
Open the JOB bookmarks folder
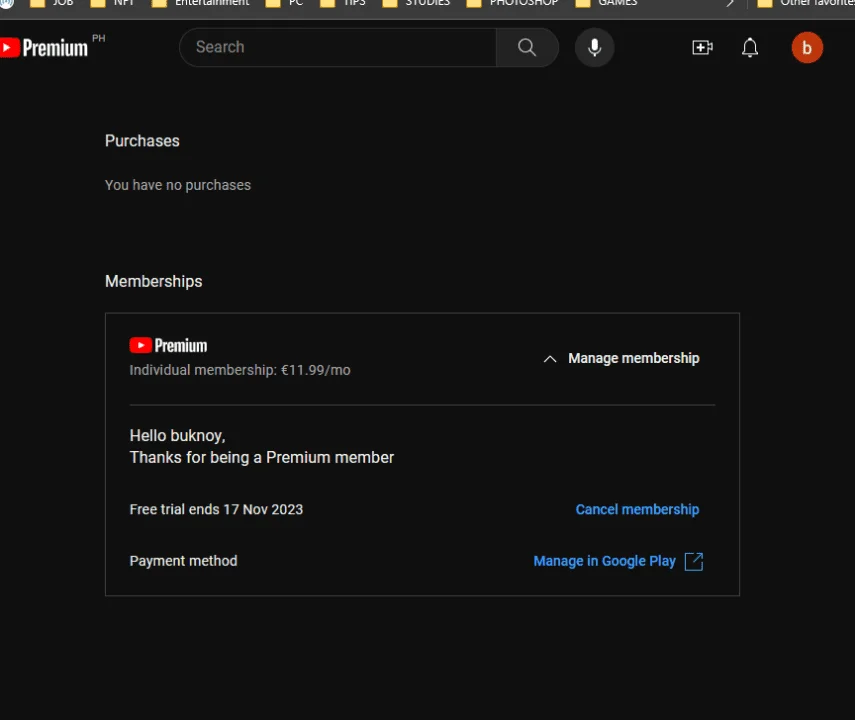pos(51,3)
